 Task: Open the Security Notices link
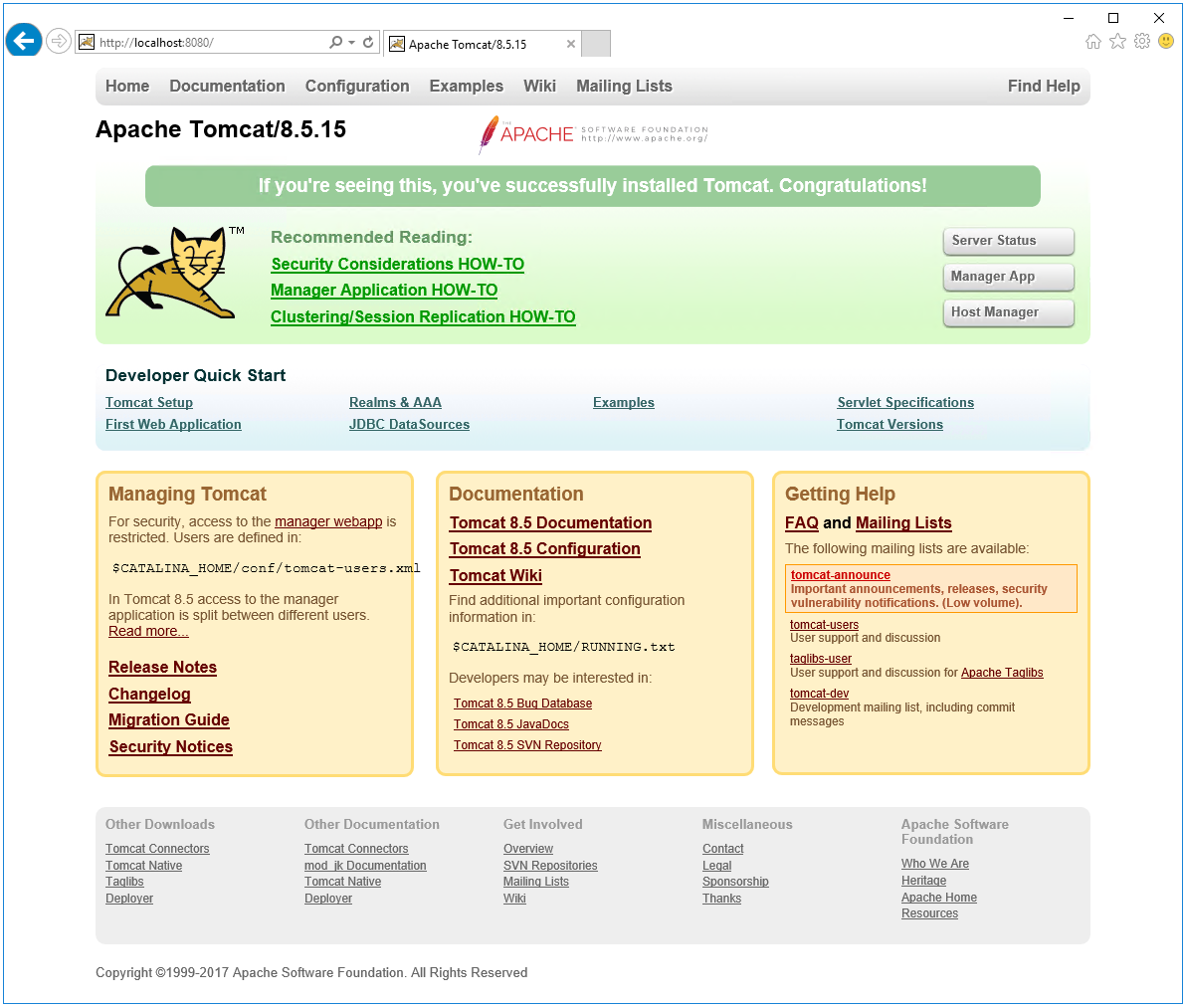pos(170,747)
